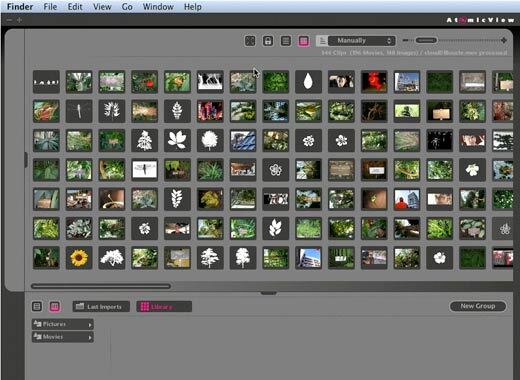Switch to the Library tab

pyautogui.click(x=164, y=307)
